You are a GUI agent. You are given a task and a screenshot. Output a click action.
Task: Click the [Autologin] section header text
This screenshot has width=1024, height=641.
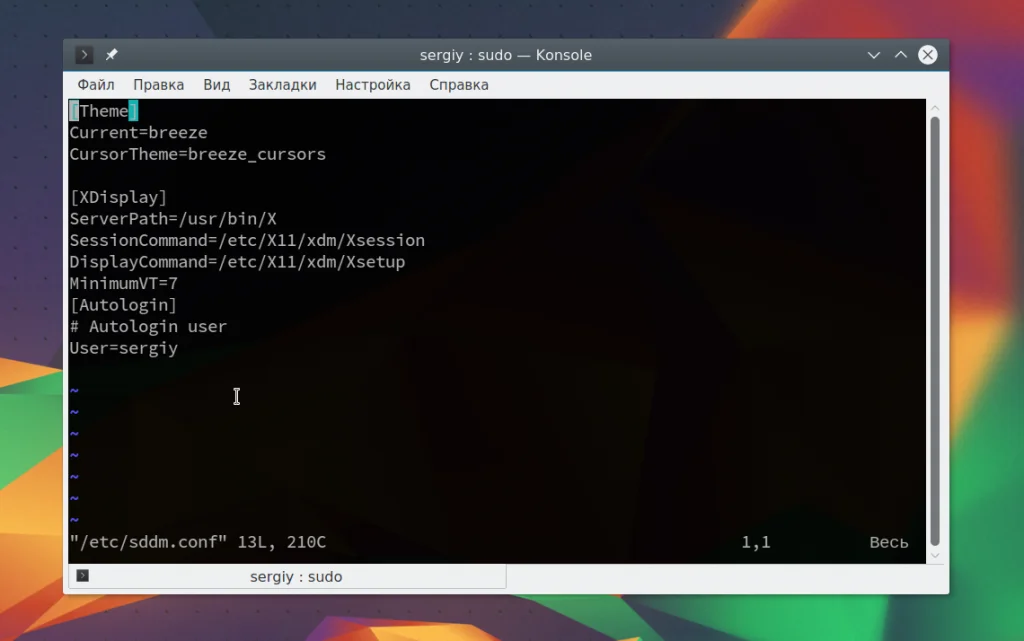click(123, 305)
